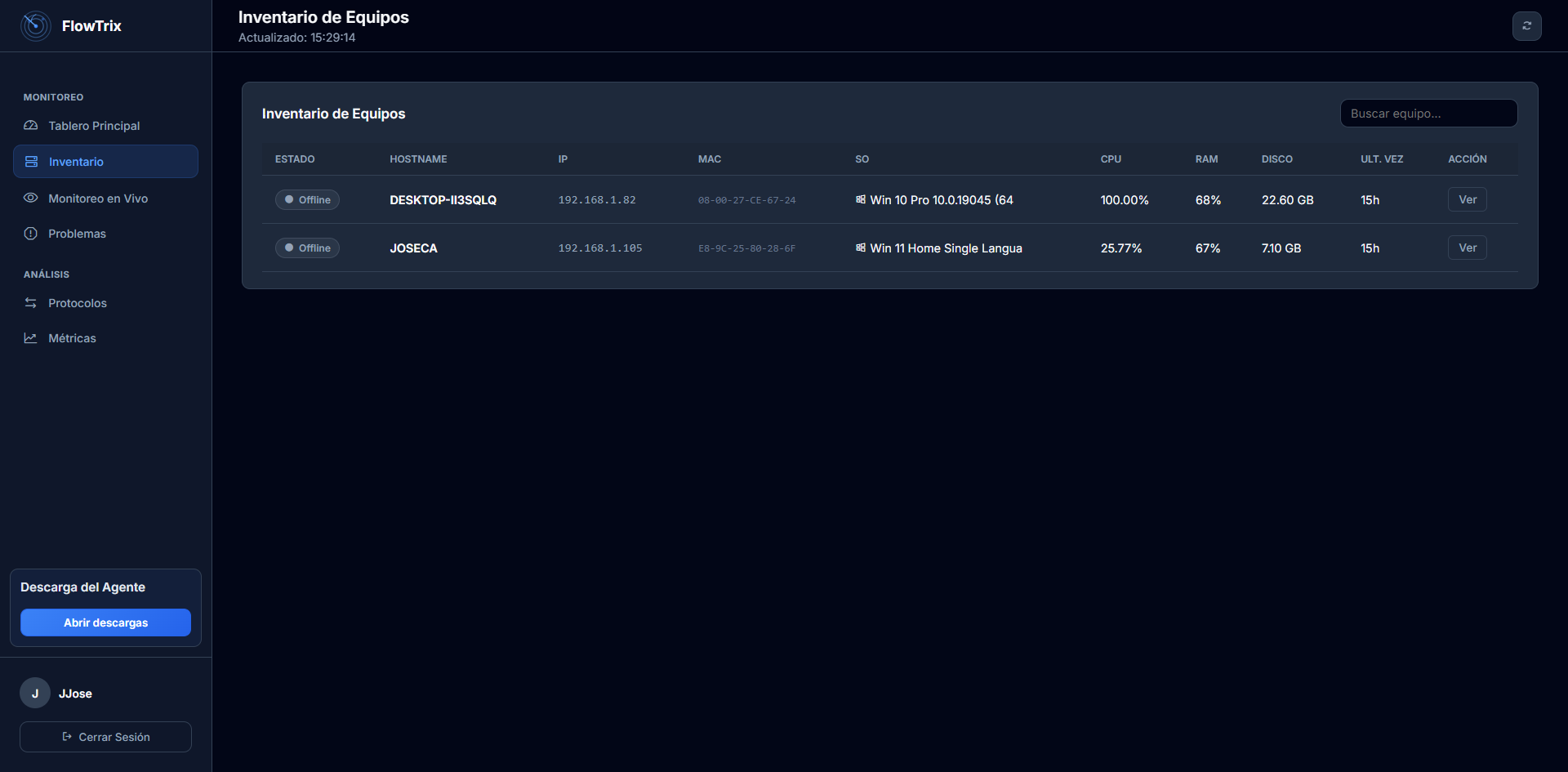Viewport: 1568px width, 772px height.
Task: Click the FlowTrix radar logo icon
Action: [36, 26]
